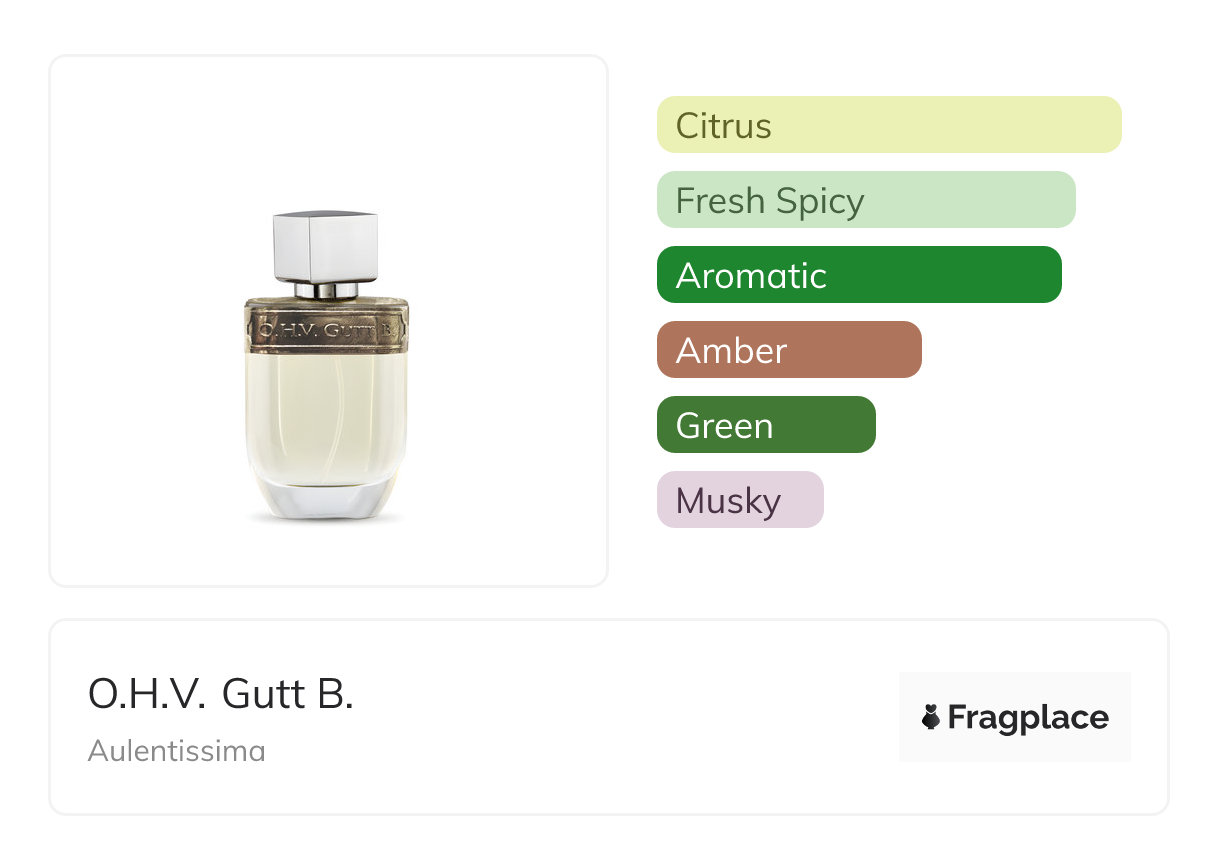Pick the Amber accord bar

788,350
